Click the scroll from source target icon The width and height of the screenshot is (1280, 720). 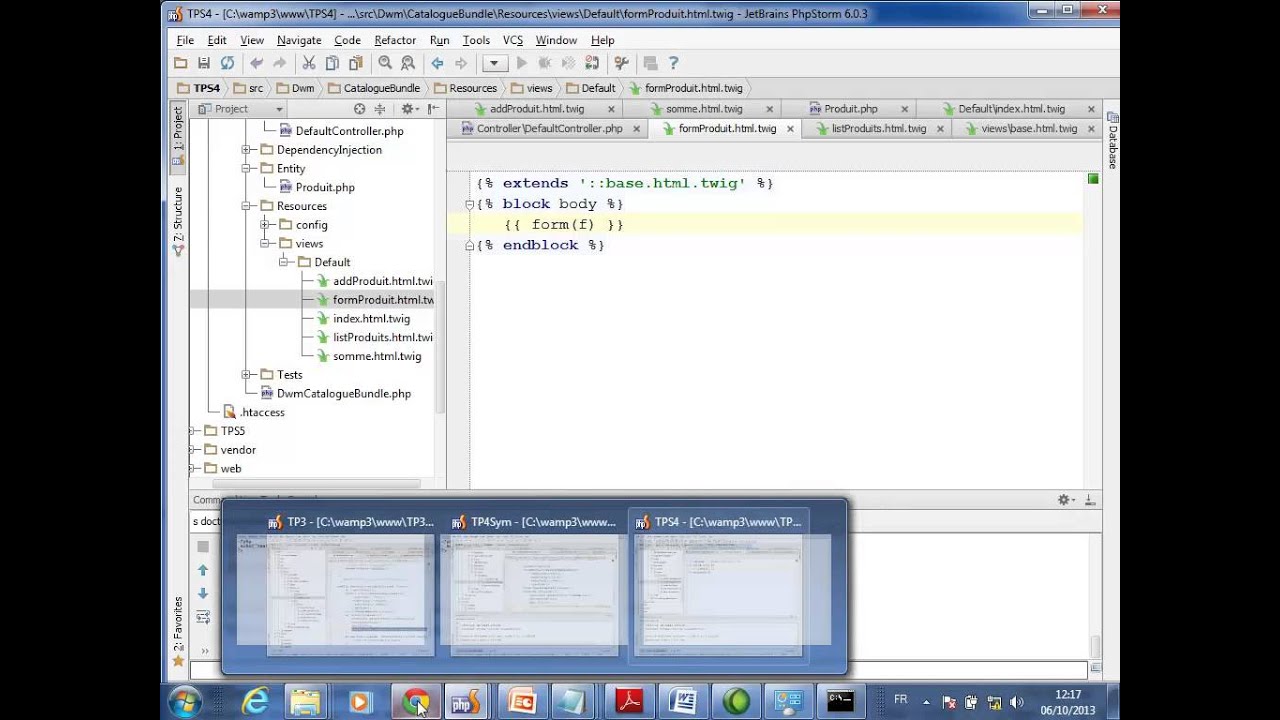[360, 109]
